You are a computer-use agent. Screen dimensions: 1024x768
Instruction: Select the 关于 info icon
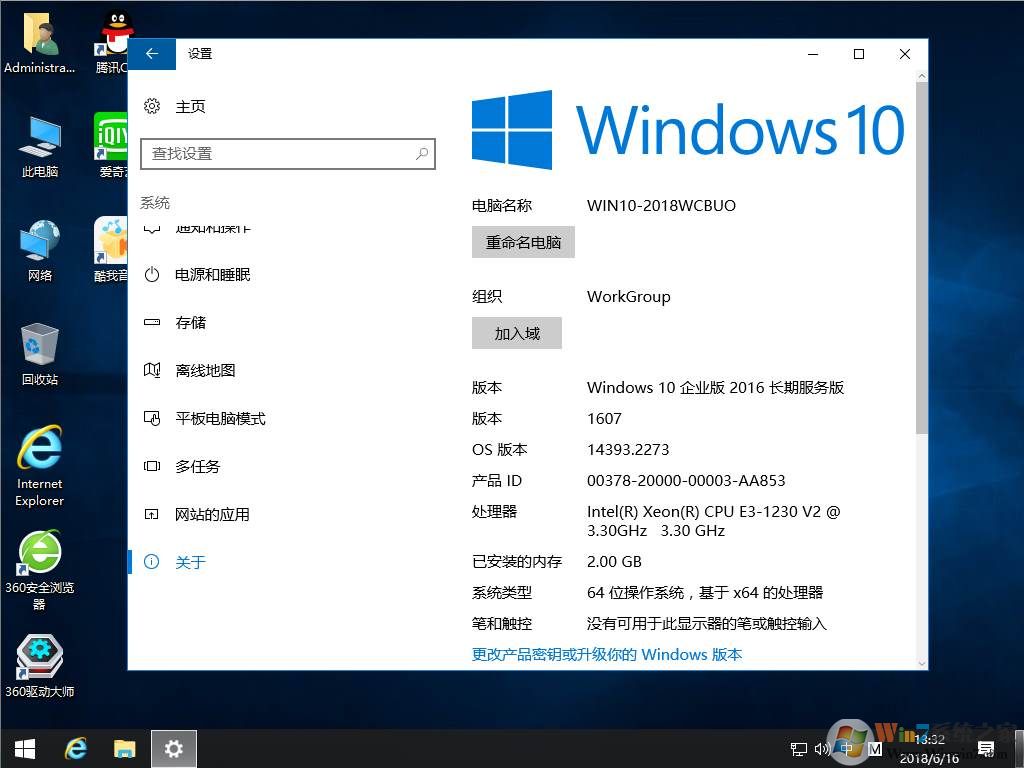coord(152,562)
